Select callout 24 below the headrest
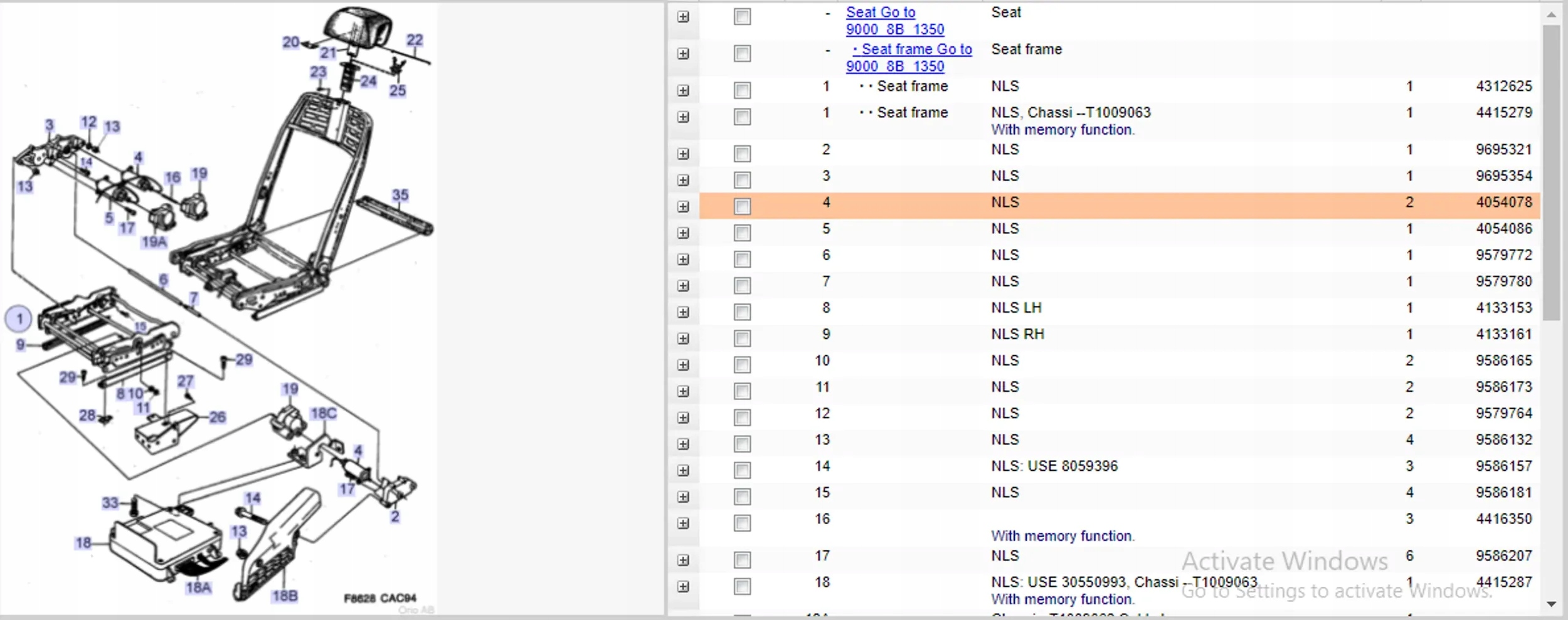This screenshot has width=1568, height=620. (368, 81)
